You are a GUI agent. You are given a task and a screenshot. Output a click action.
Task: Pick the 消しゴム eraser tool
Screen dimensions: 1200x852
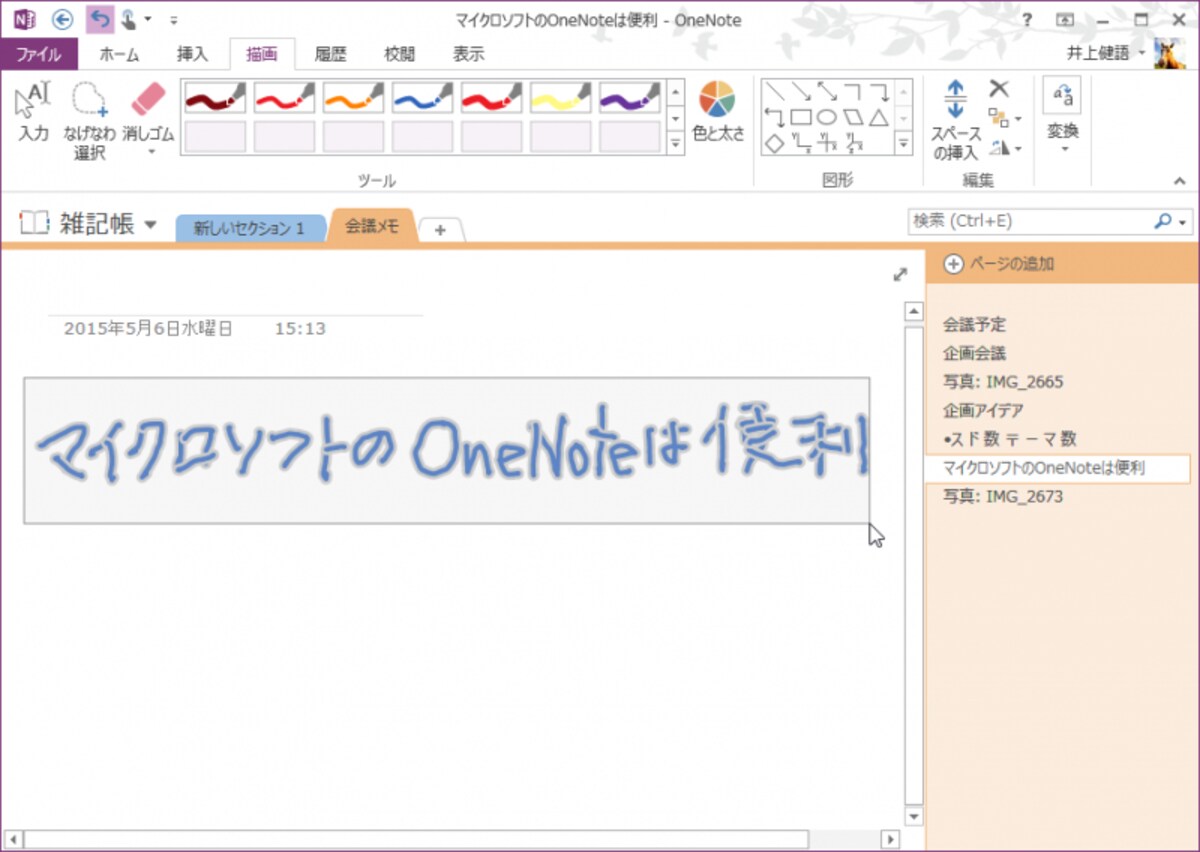coord(148,118)
